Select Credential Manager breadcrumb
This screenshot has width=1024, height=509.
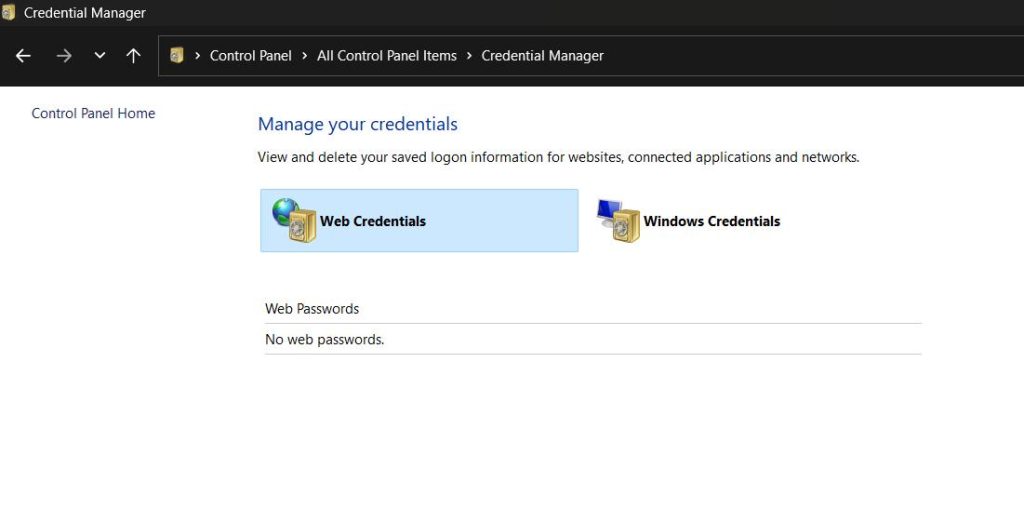[542, 56]
